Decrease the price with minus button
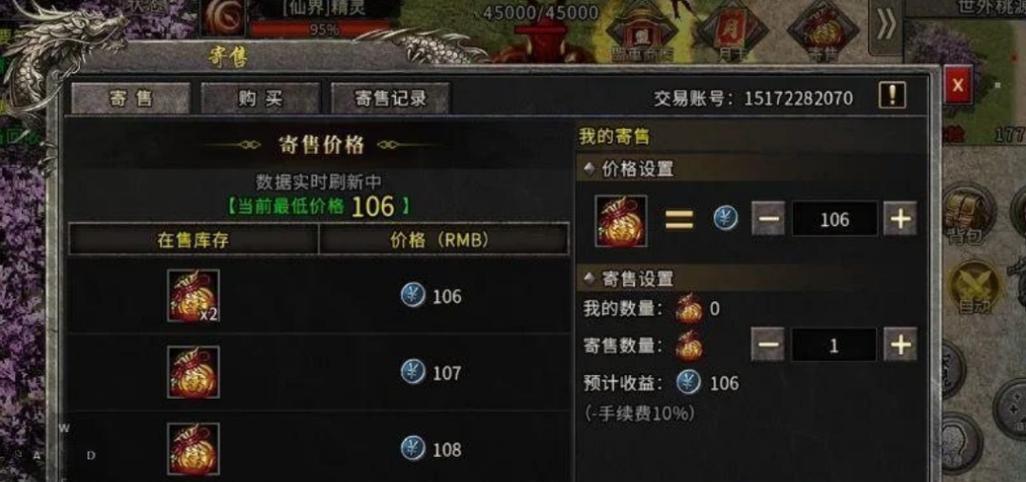Image resolution: width=1026 pixels, height=482 pixels. click(768, 219)
